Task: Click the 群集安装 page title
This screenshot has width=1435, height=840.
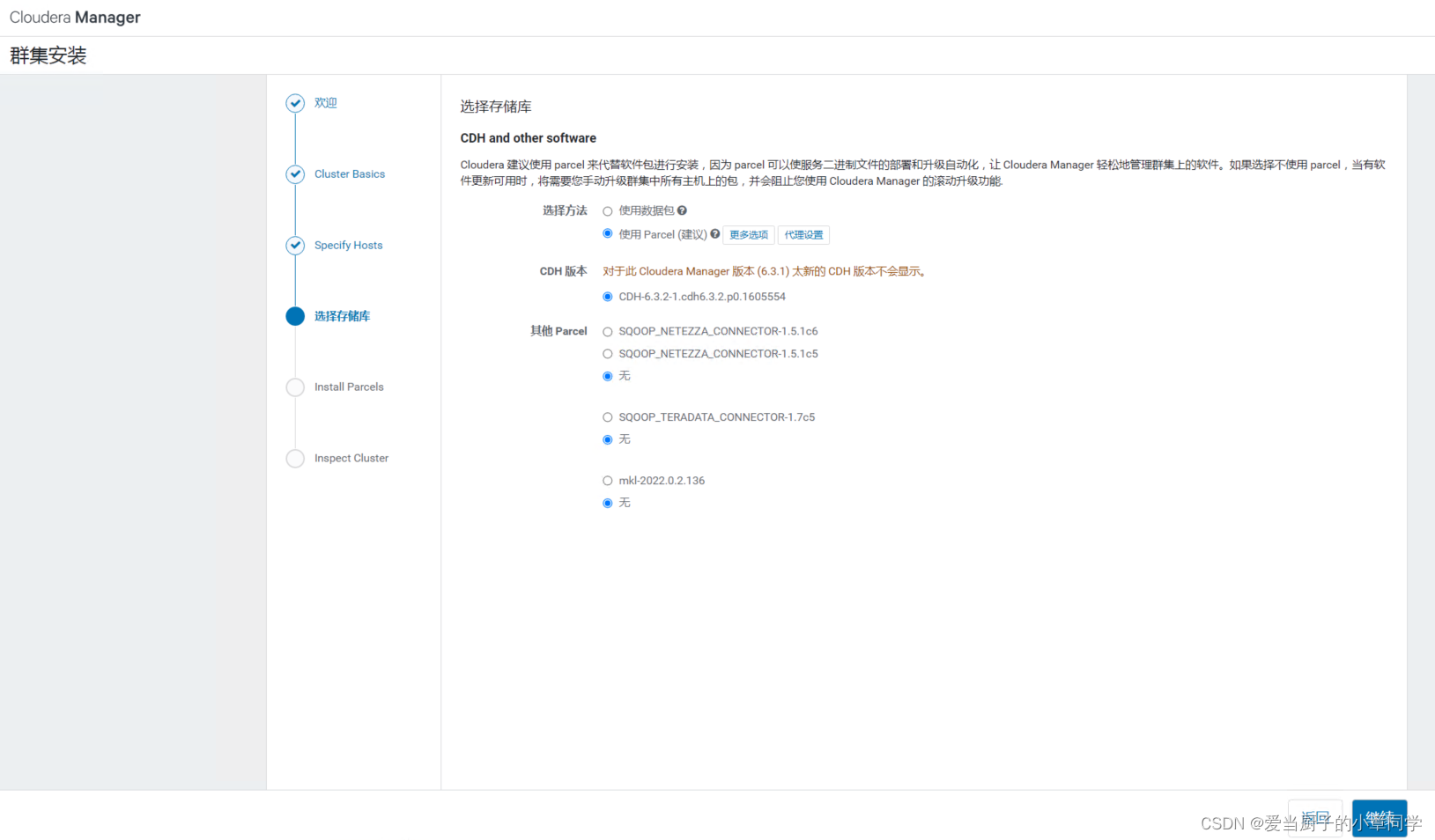Action: 48,55
